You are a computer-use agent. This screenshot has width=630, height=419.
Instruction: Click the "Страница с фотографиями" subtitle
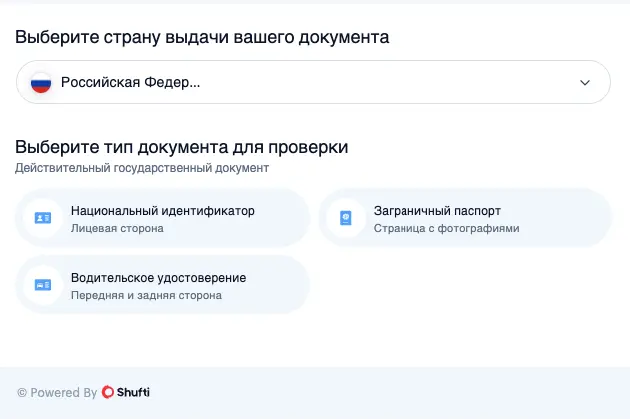(446, 229)
